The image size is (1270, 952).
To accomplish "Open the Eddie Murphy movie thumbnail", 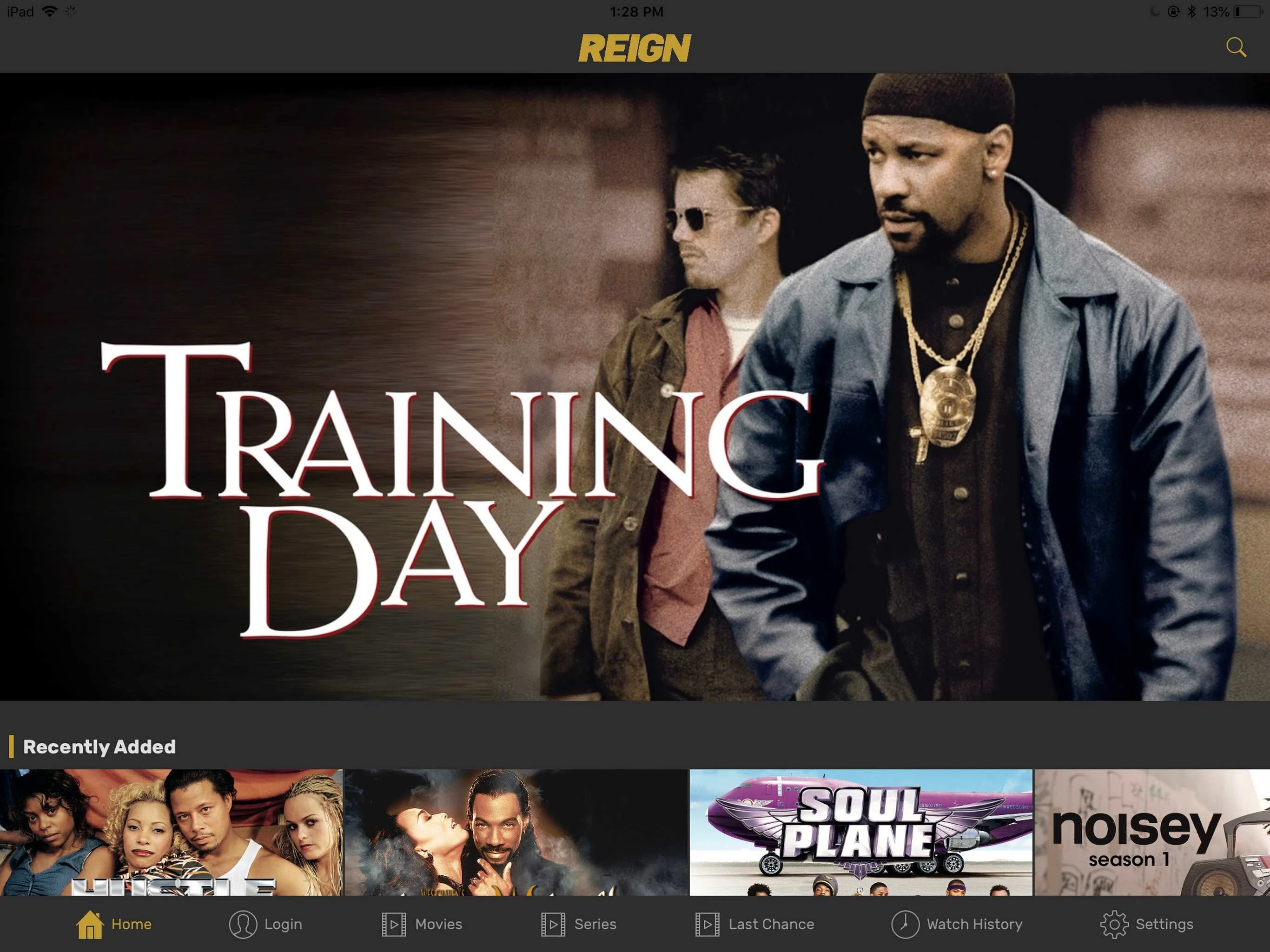I will point(516,833).
